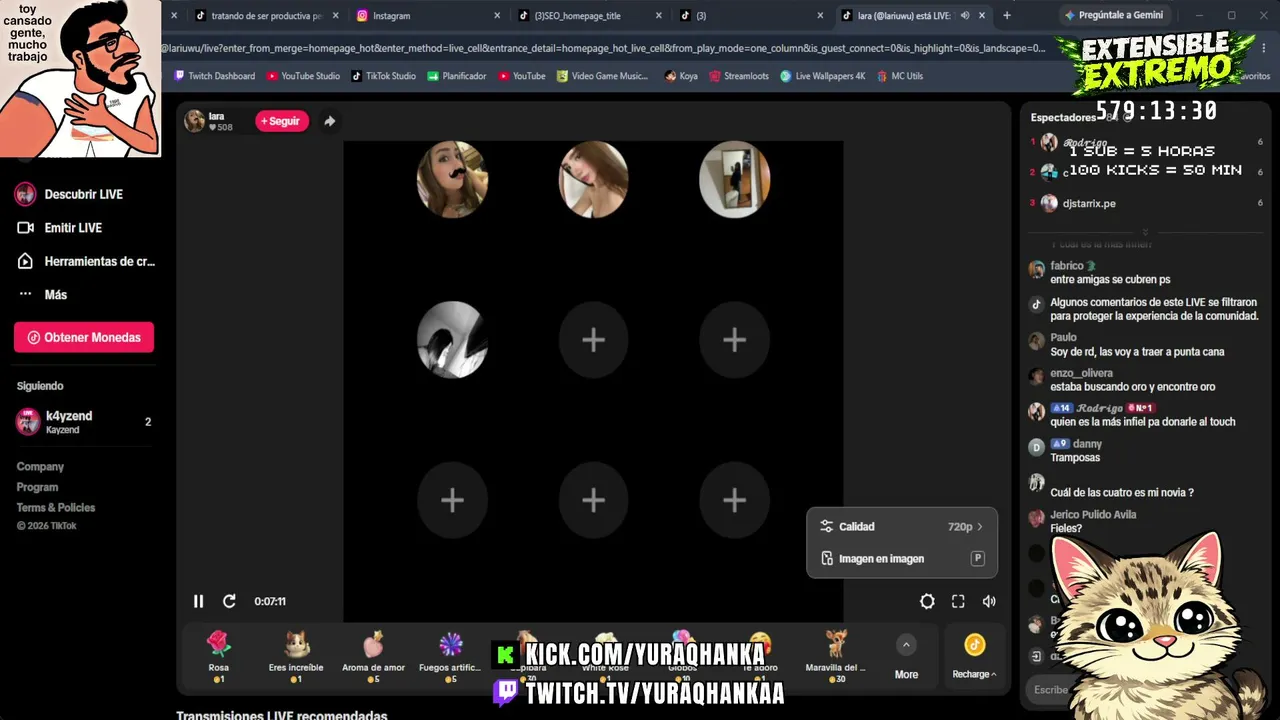Mute the stream volume
This screenshot has width=1280, height=720.
[989, 601]
